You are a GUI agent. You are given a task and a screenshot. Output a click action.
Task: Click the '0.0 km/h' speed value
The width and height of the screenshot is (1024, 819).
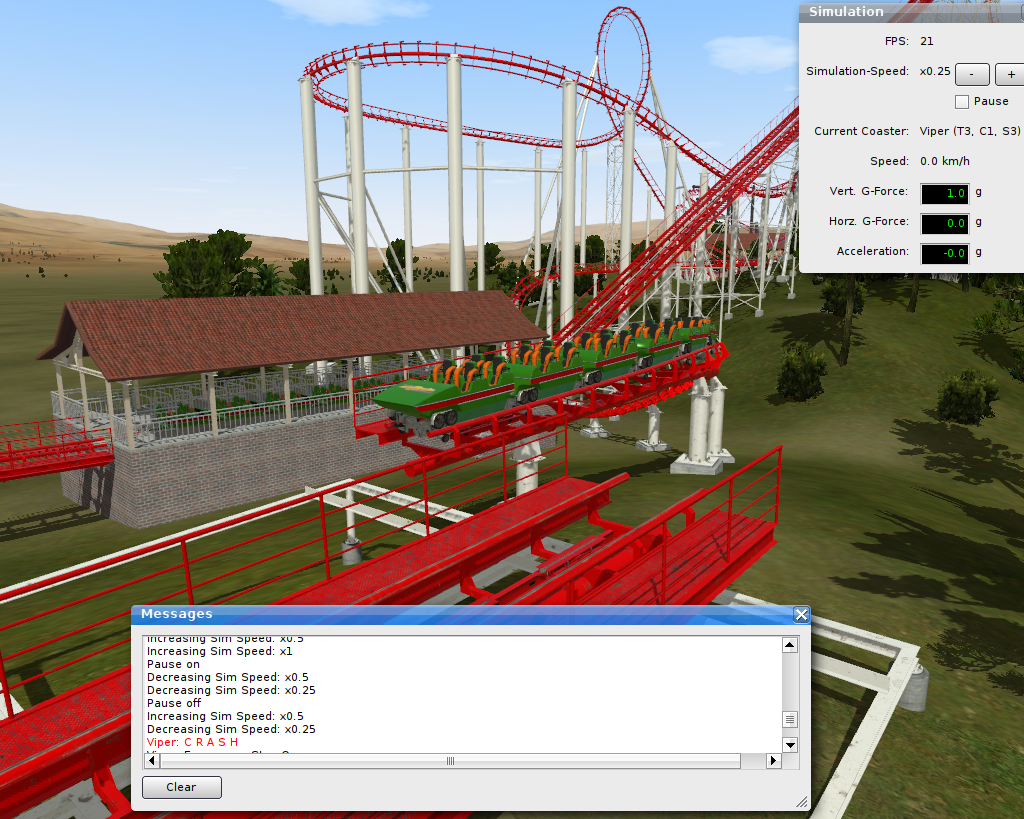click(945, 161)
